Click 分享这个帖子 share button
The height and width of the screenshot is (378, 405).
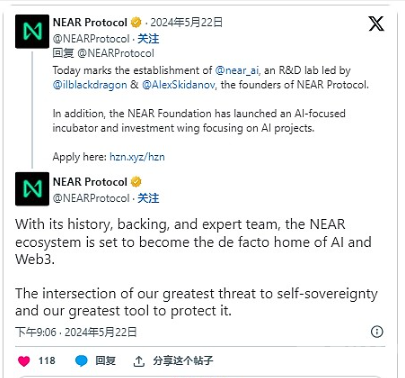pos(183,361)
